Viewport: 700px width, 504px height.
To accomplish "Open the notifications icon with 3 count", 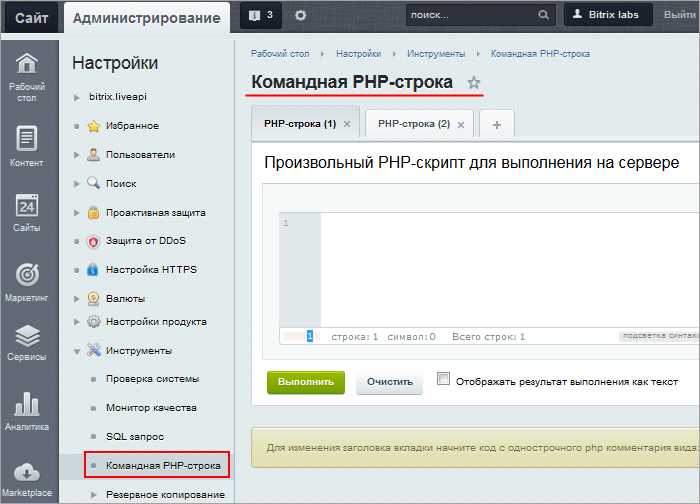I will [261, 15].
